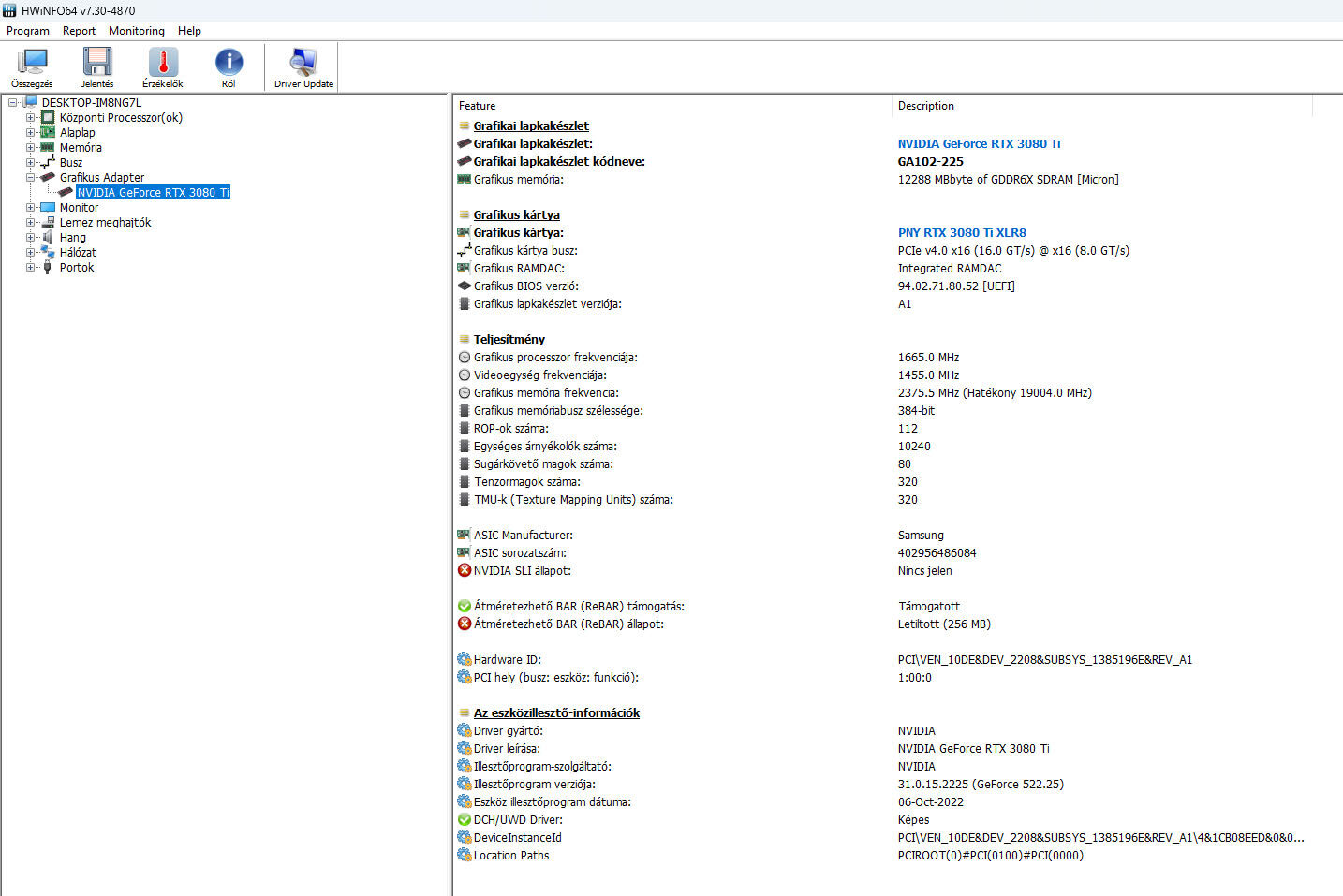Select the Portok tree item label
This screenshot has width=1343, height=896.
pos(77,268)
